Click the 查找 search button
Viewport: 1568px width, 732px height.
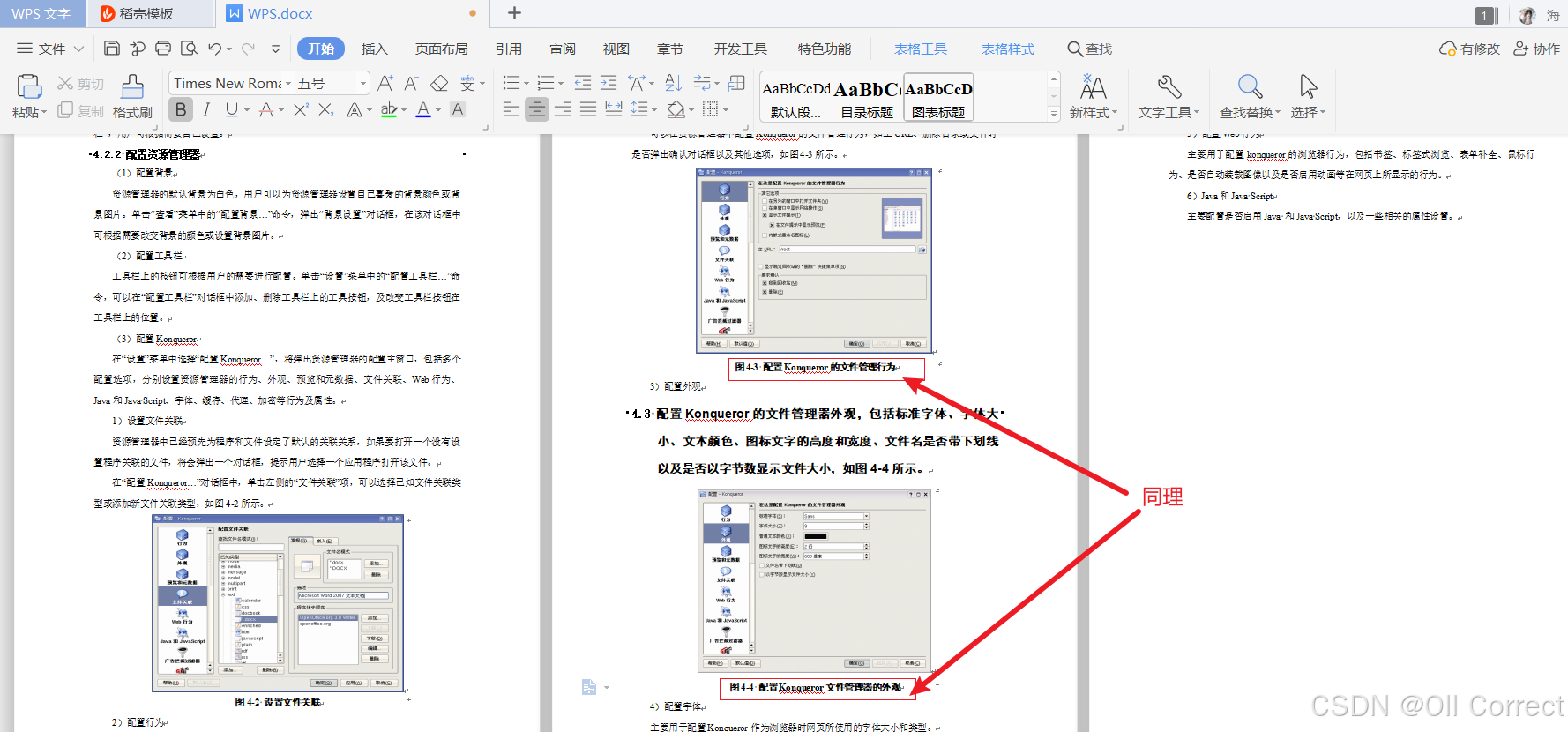coord(1090,49)
